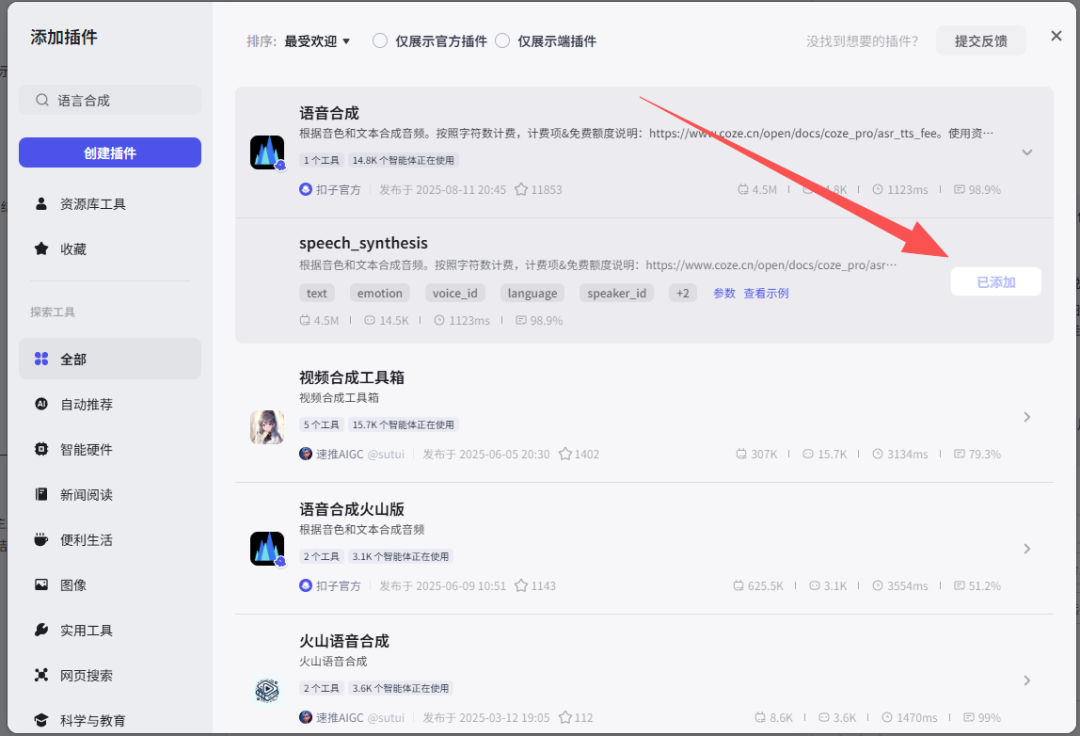Click the voice_id parameter tag
The image size is (1080, 736).
[455, 293]
